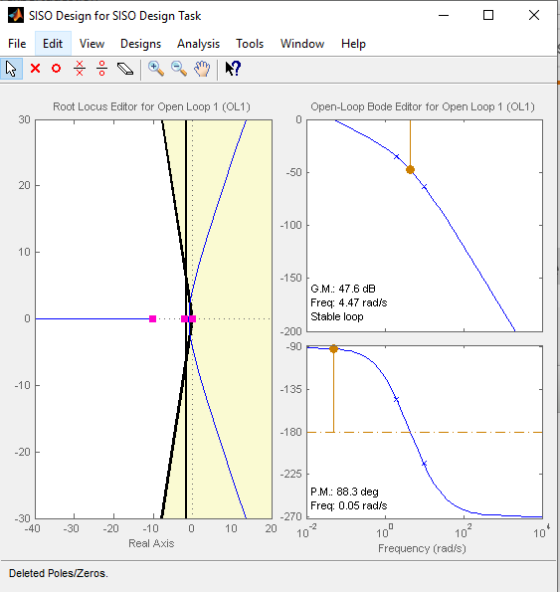Click the orange gain margin marker on magnitude plot
Screen dimensions: 560x592
click(x=410, y=170)
